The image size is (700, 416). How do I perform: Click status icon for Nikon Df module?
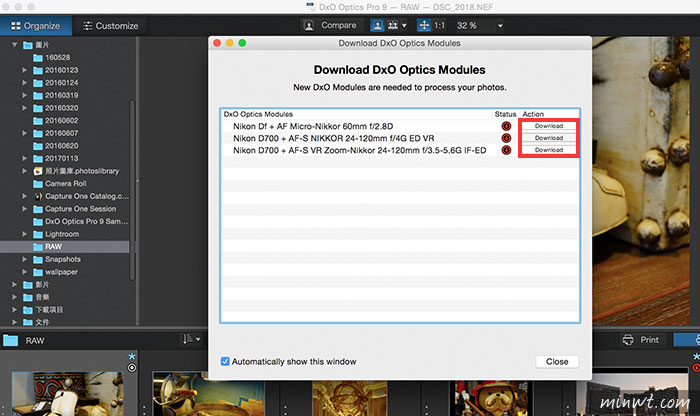(506, 126)
